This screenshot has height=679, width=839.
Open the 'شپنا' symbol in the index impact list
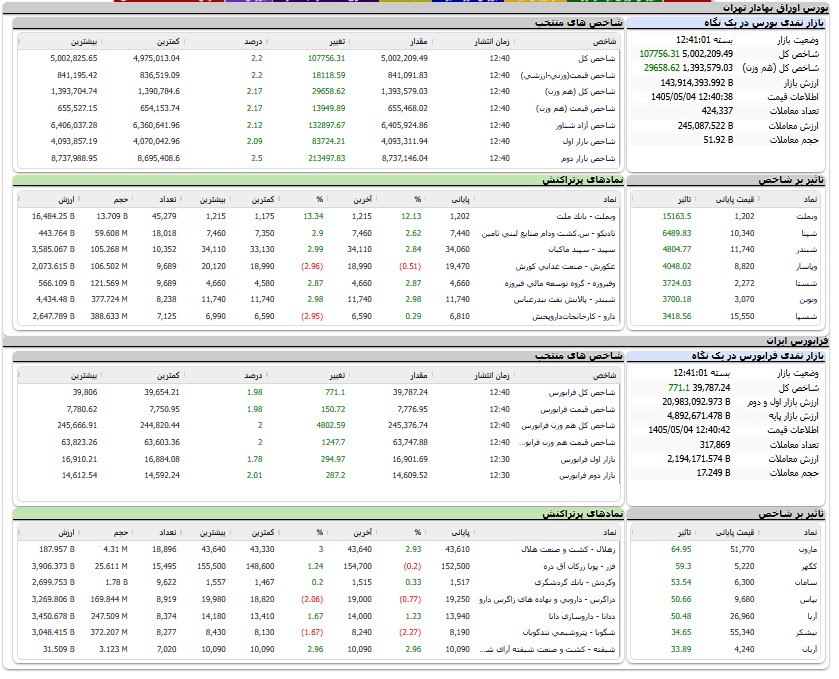[x=809, y=233]
